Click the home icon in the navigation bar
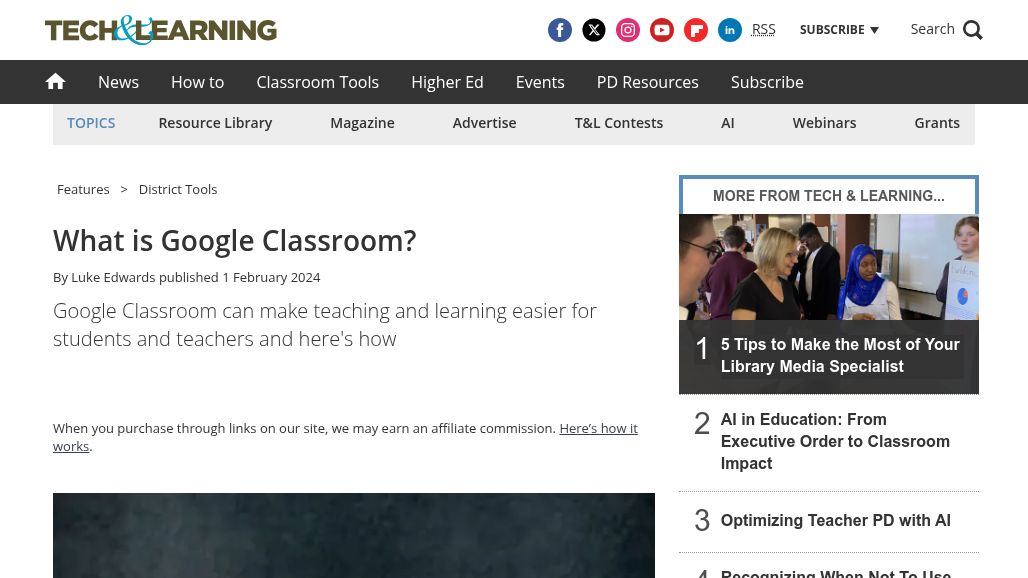1028x578 pixels. [x=55, y=82]
